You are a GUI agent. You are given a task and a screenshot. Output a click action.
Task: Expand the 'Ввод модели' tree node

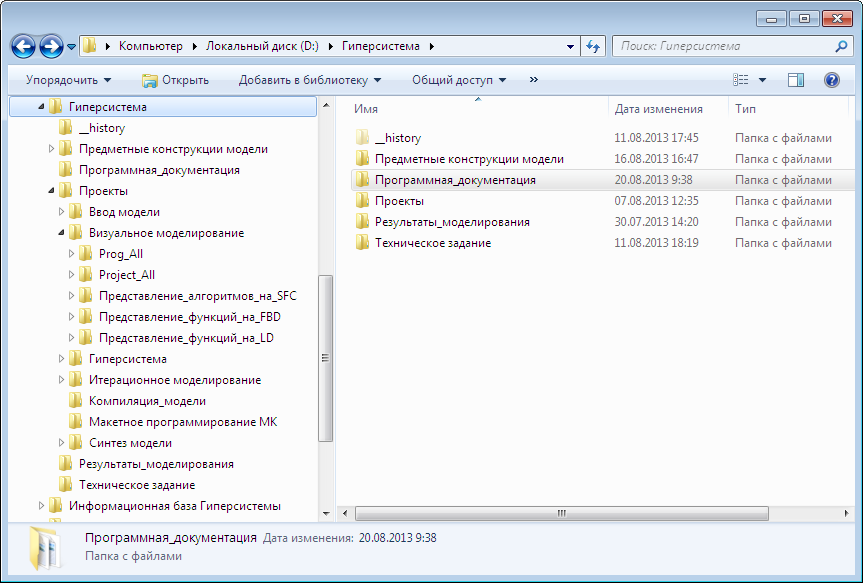[61, 211]
